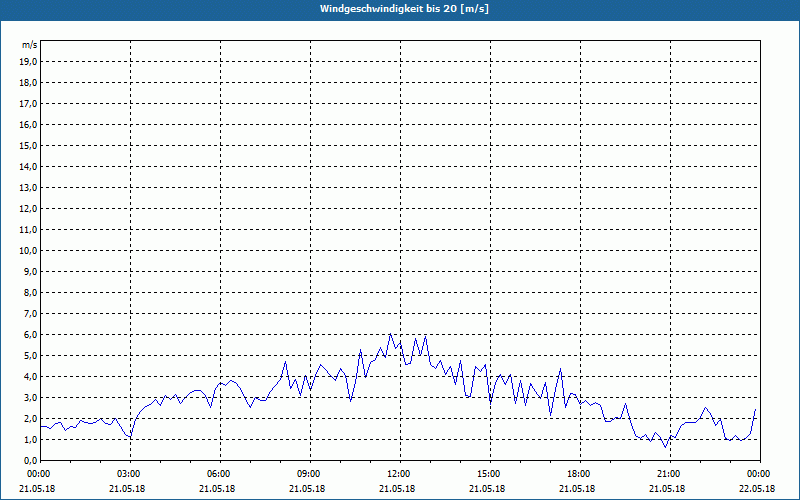Image resolution: width=800 pixels, height=500 pixels.
Task: Click the "18:00" time label
Action: tap(578, 474)
